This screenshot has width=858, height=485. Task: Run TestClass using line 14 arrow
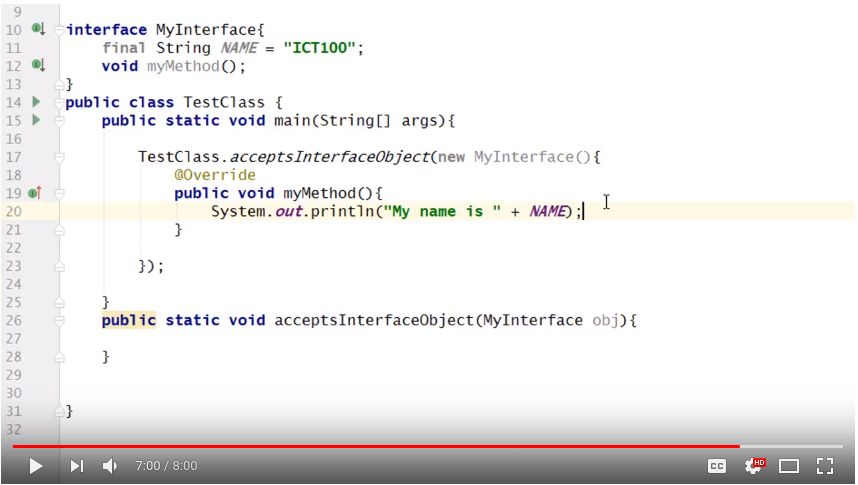(36, 102)
